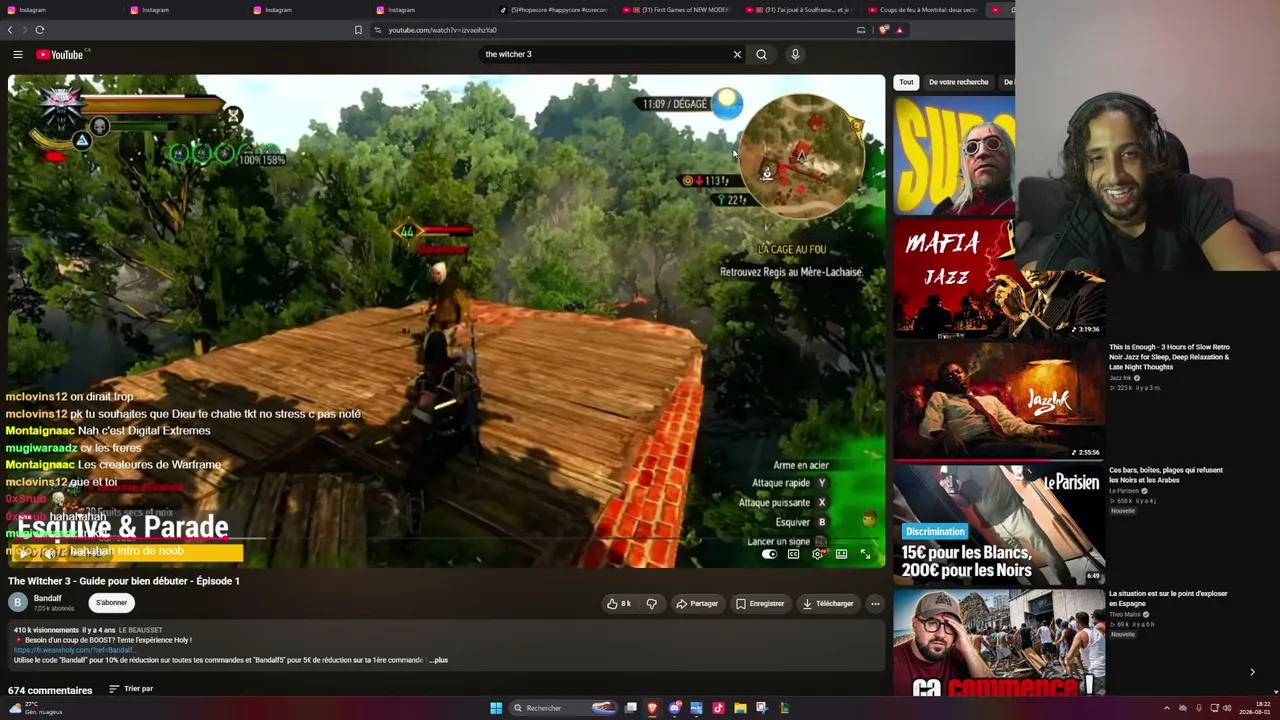Open "This Is Enough - 3 Hours" video title
Viewport: 1280px width, 720px height.
click(1169, 357)
